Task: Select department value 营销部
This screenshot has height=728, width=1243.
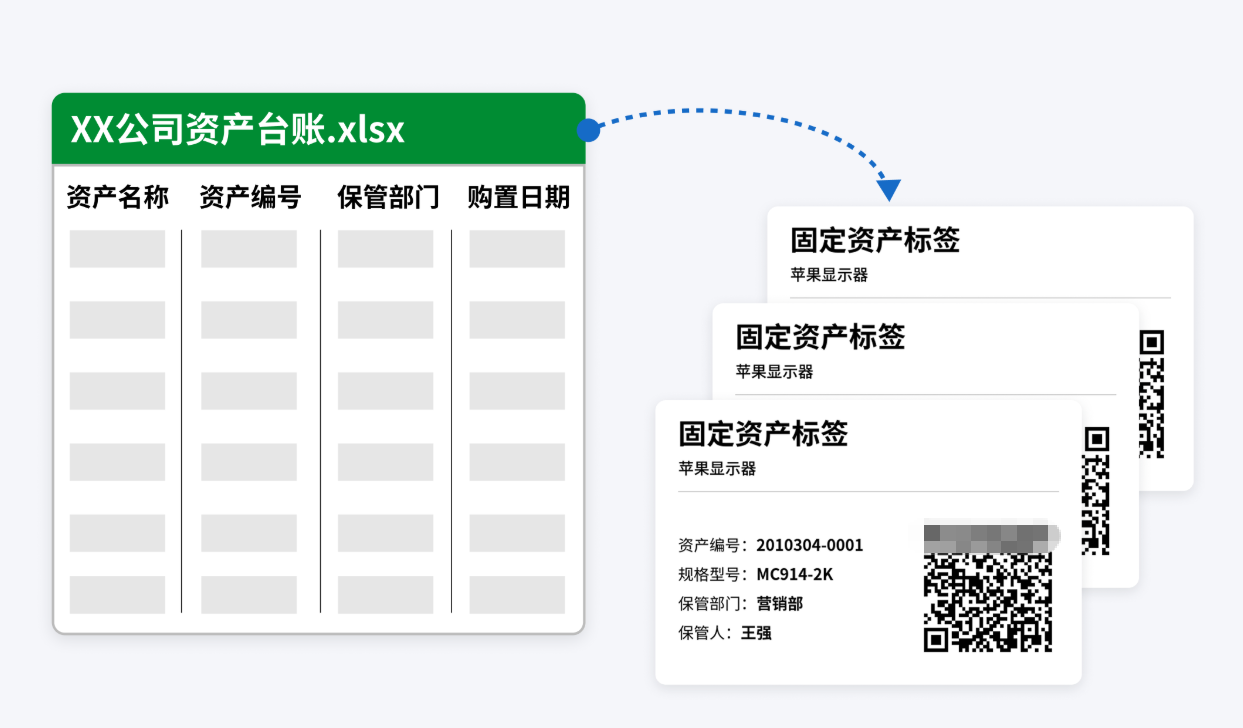Action: pos(779,603)
